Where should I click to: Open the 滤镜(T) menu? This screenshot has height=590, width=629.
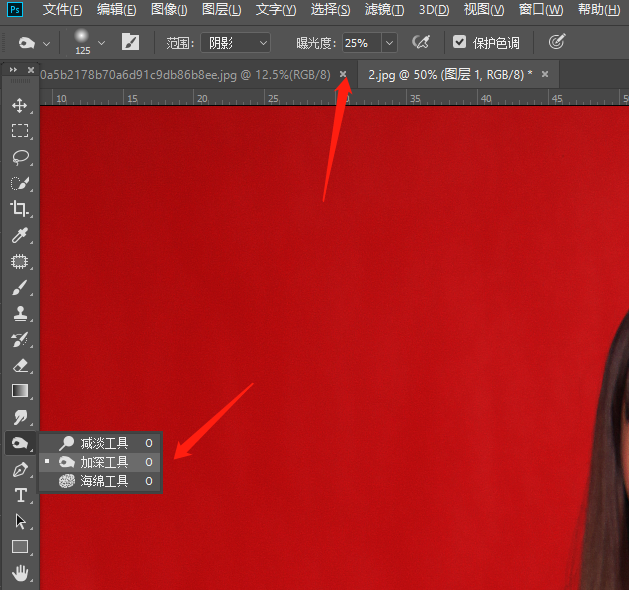click(x=384, y=10)
